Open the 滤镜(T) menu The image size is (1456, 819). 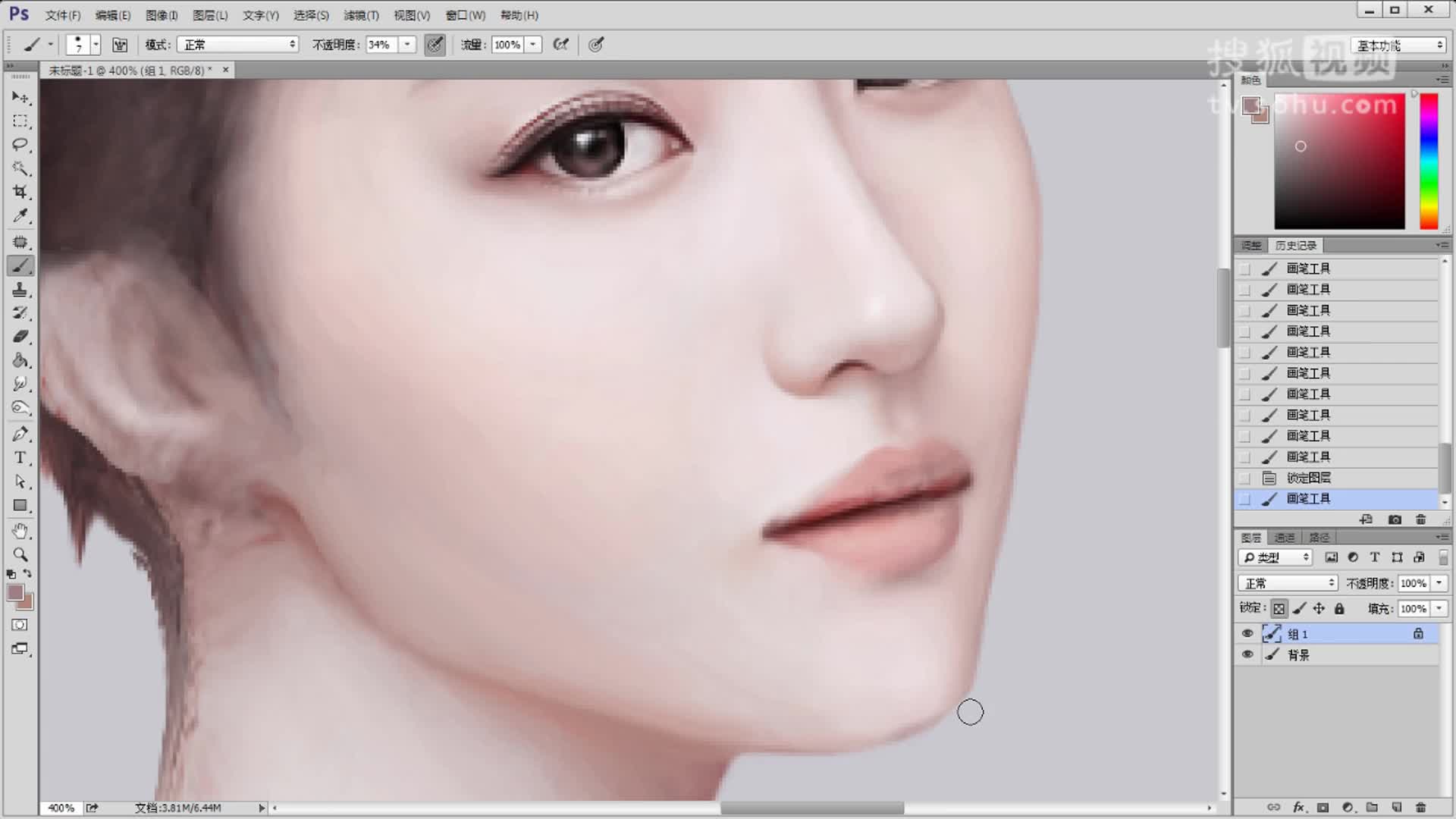click(x=361, y=15)
